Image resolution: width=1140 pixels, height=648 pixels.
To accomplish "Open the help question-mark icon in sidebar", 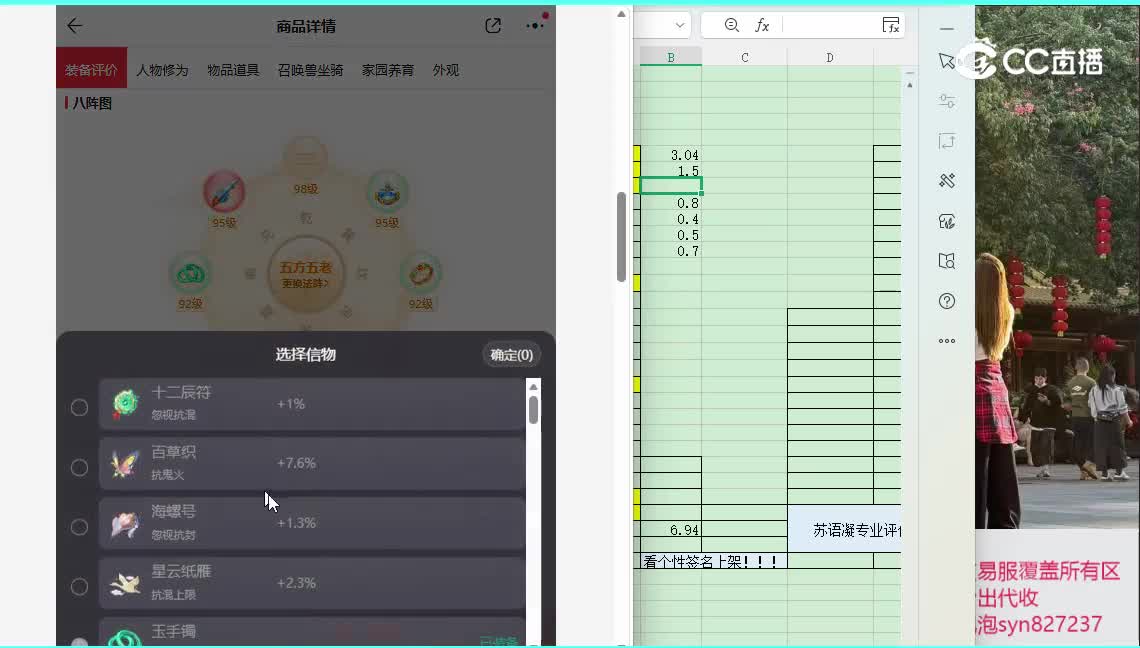I will pos(947,301).
